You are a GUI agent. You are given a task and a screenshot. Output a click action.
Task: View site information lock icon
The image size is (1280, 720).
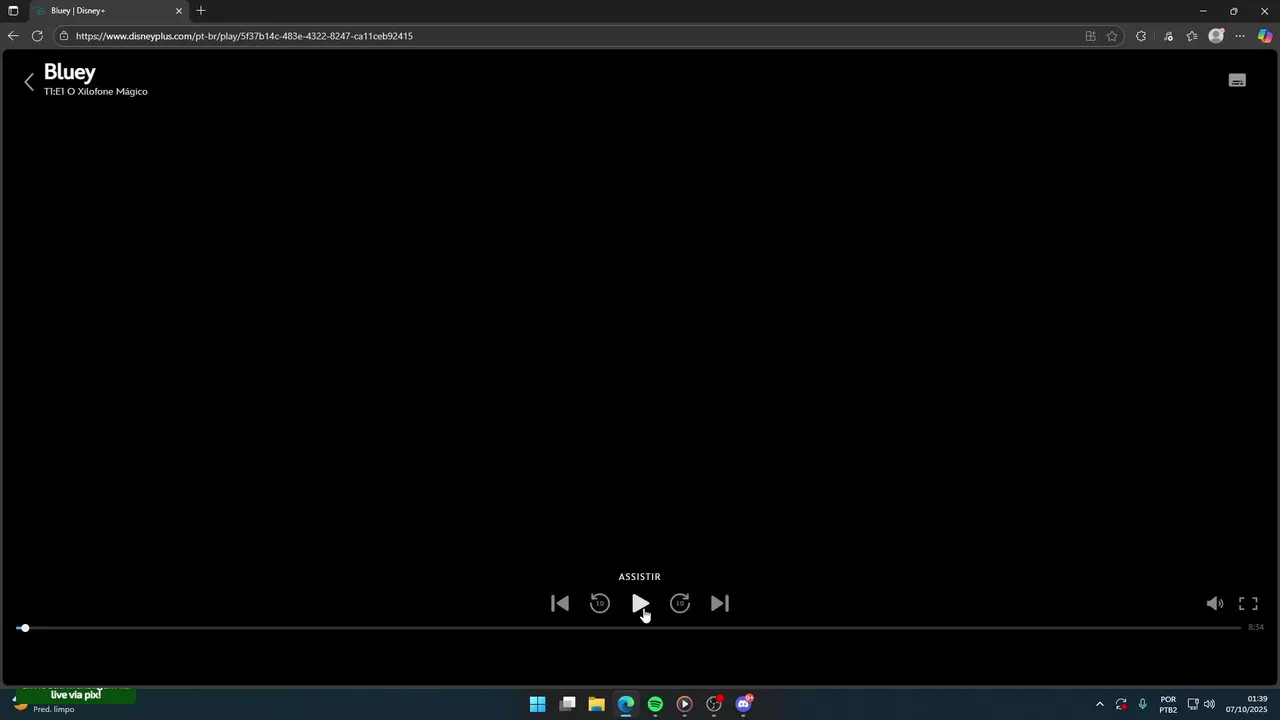point(64,36)
